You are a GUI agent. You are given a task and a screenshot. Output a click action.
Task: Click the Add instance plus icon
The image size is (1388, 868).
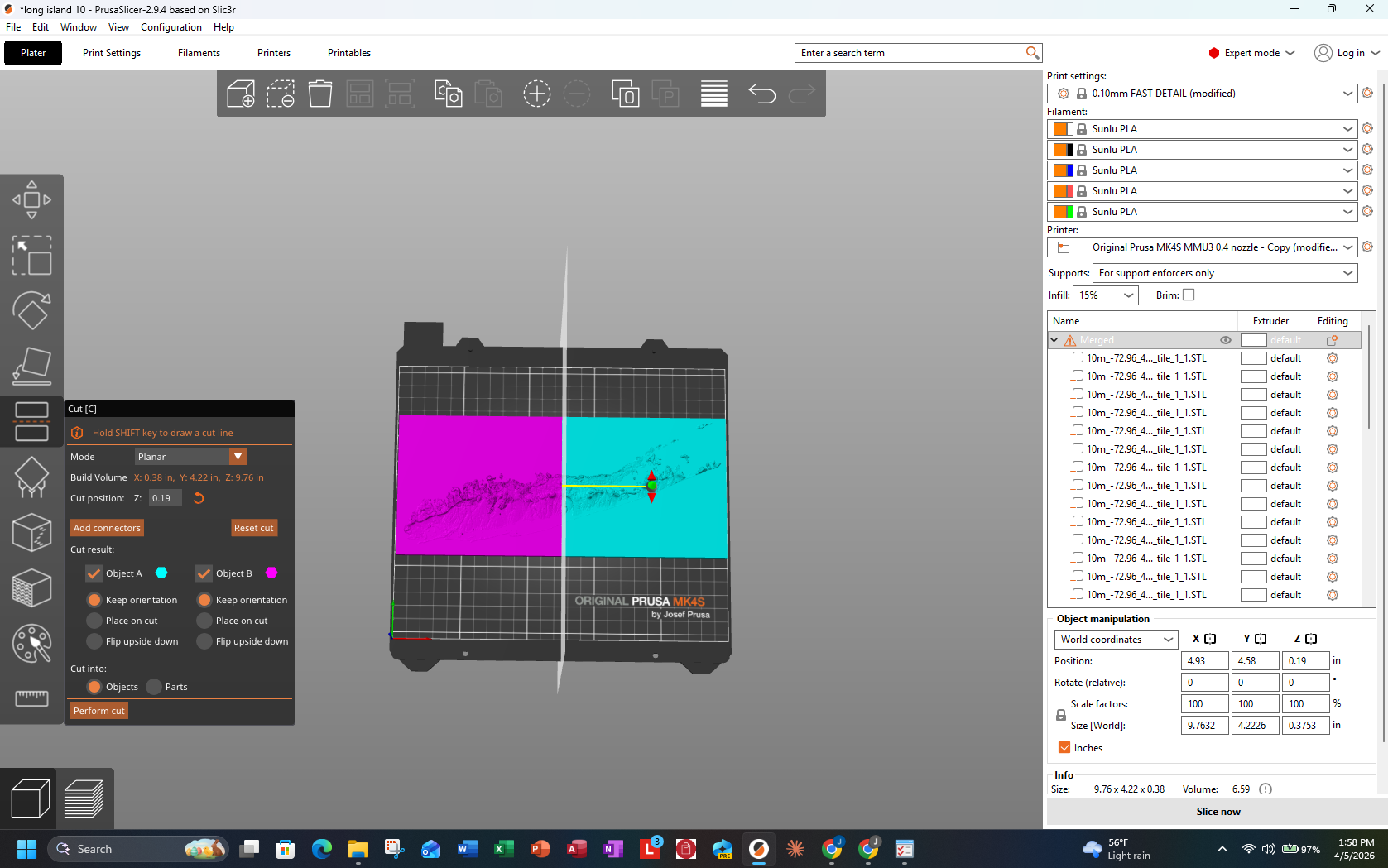(x=536, y=94)
